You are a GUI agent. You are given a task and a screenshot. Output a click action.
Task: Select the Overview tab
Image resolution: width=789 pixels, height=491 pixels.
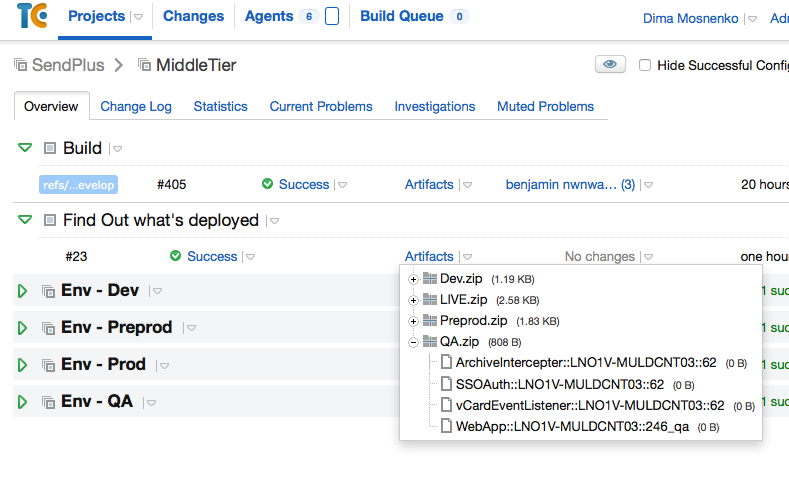tap(51, 107)
